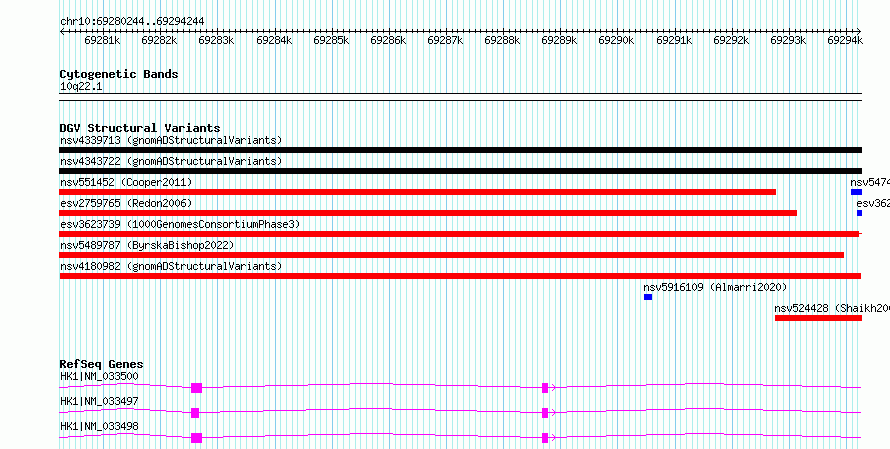Click the second exon box of HK1|NM_033497

tap(545, 413)
